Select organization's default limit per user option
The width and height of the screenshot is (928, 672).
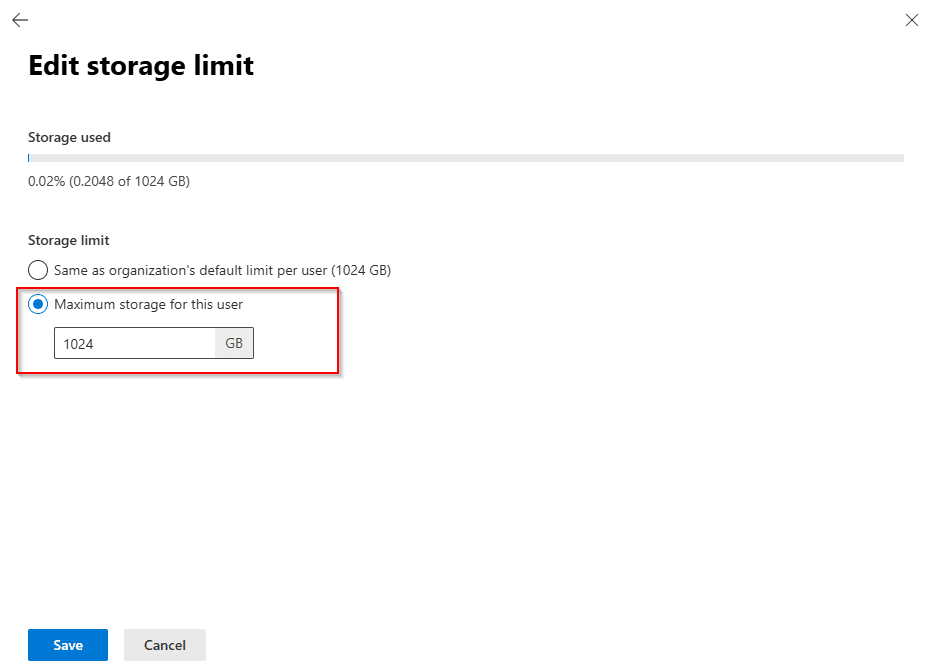(37, 269)
